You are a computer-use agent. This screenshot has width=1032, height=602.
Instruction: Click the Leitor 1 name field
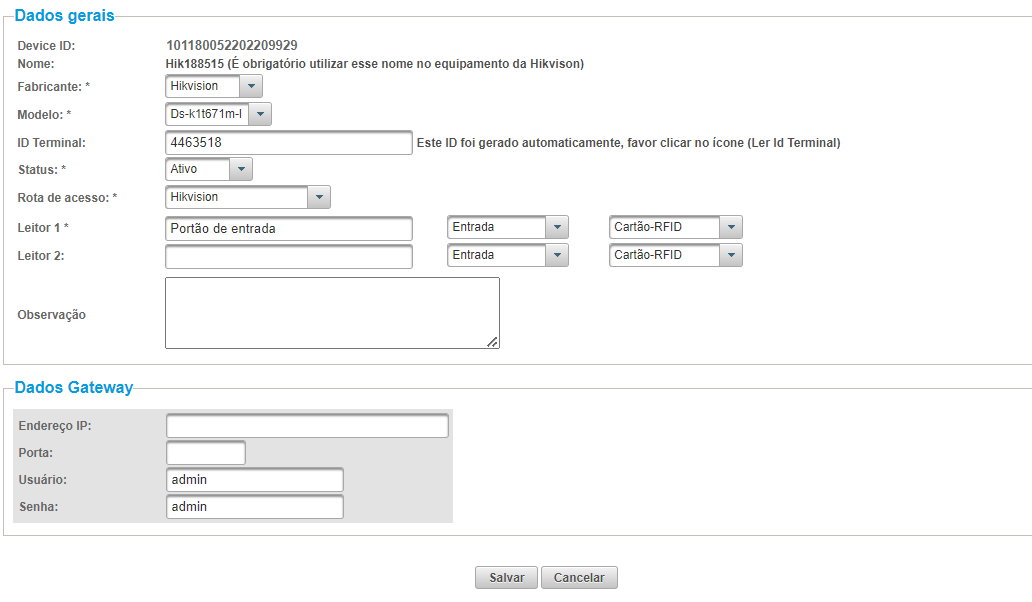pos(288,228)
